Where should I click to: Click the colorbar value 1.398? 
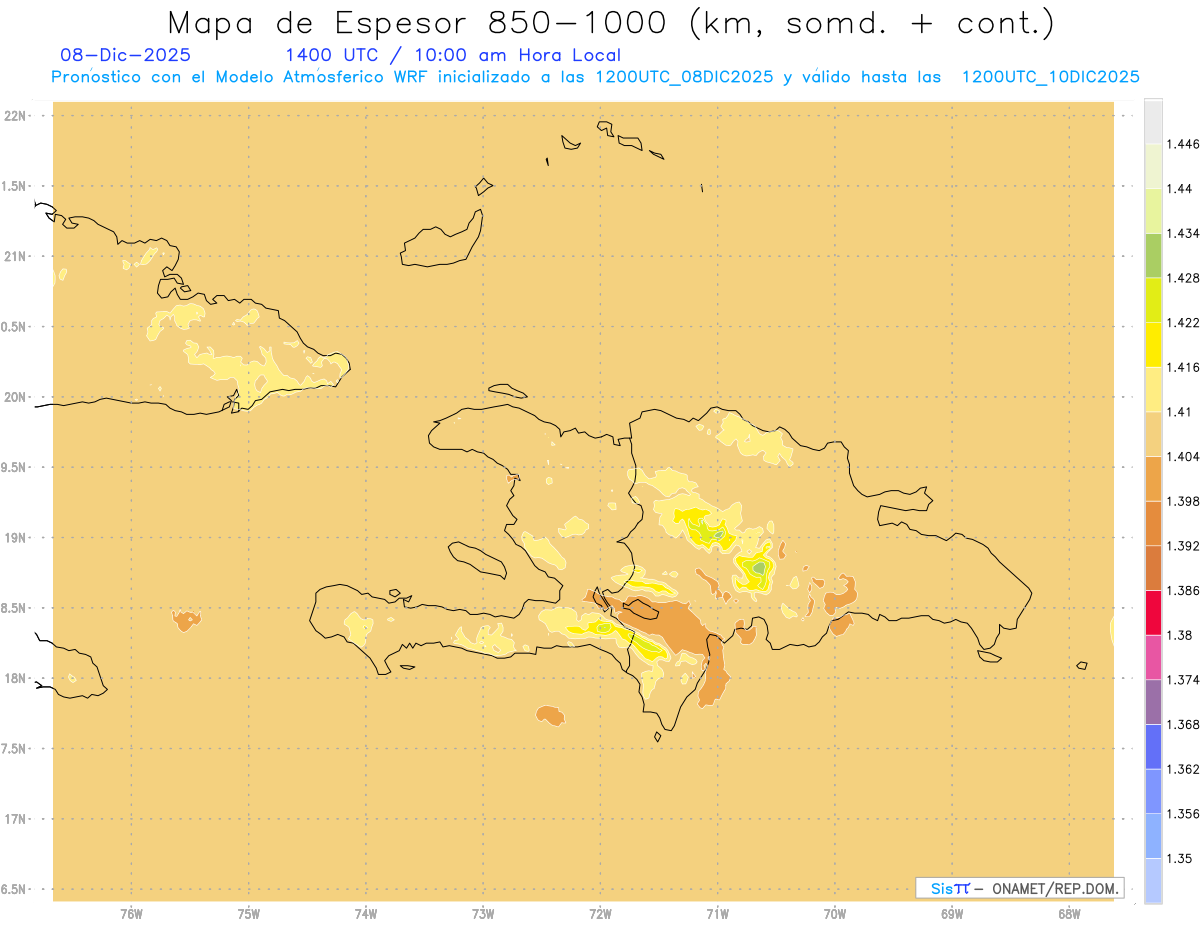click(1183, 501)
